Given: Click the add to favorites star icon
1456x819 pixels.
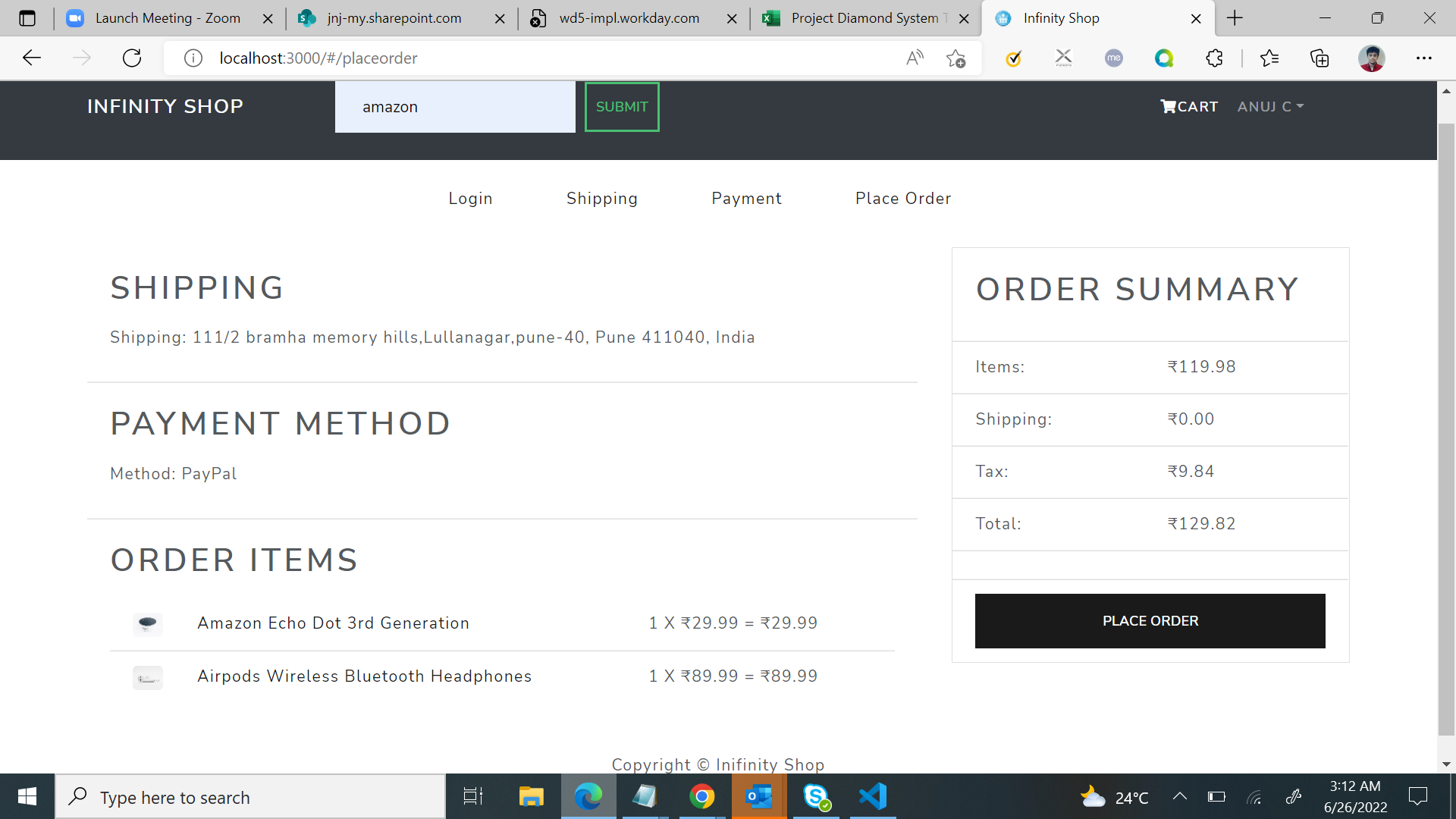Looking at the screenshot, I should coord(955,58).
